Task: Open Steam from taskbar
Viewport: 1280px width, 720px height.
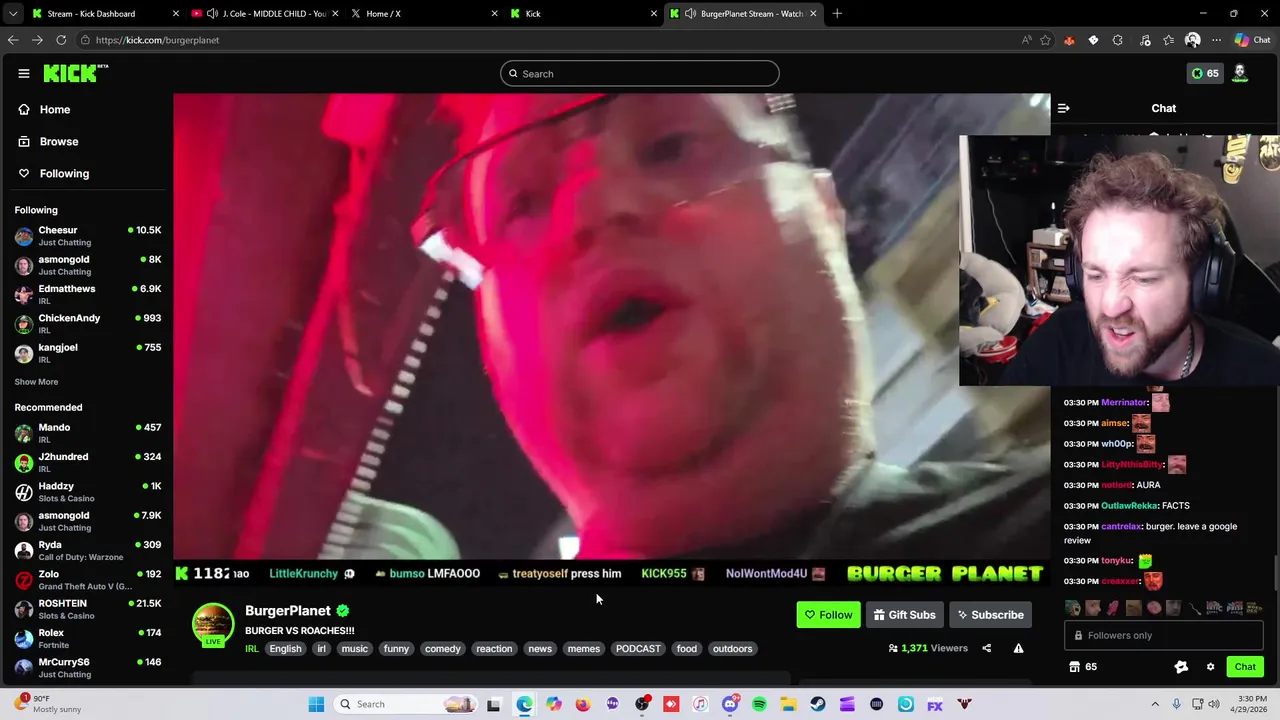Action: tap(817, 704)
